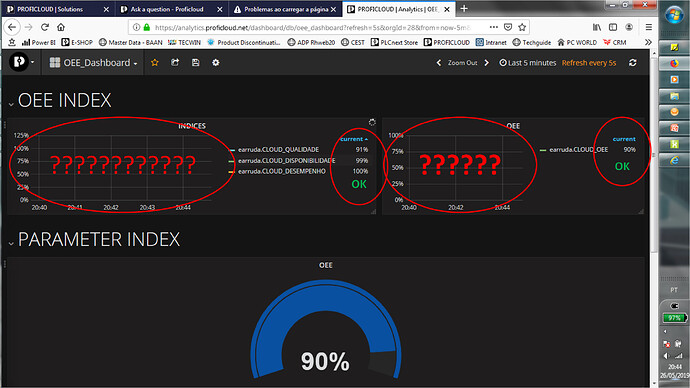Screen dimensions: 690x388
Task: Open dashboard settings gear
Action: (x=216, y=62)
